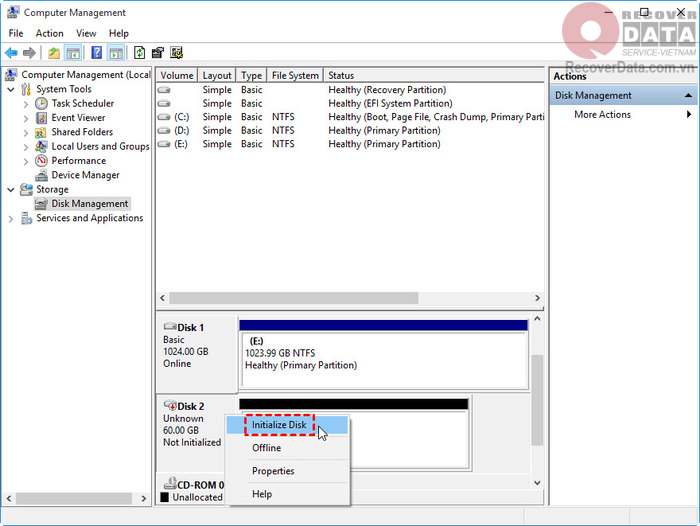Expand the Event Viewer tree node
The image size is (700, 526).
coord(26,118)
